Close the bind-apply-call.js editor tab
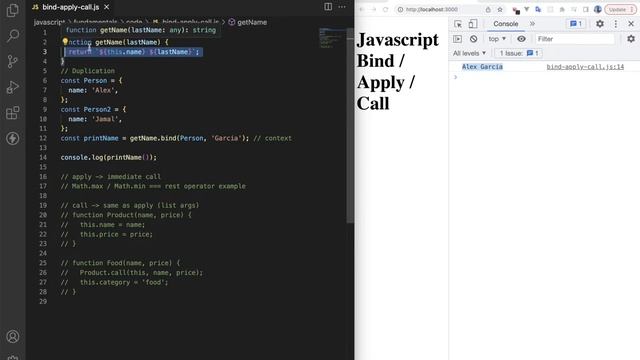 coord(107,7)
